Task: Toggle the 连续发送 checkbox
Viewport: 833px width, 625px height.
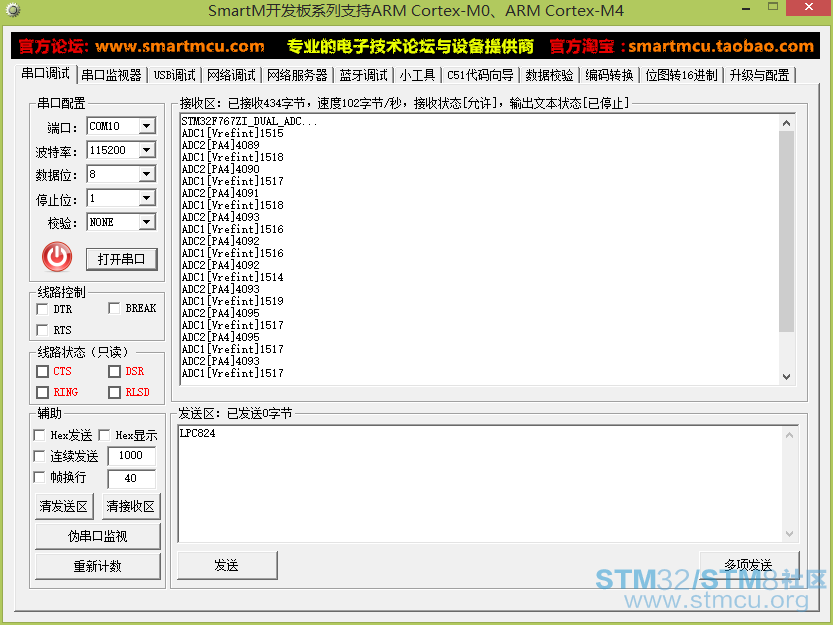Action: point(39,456)
